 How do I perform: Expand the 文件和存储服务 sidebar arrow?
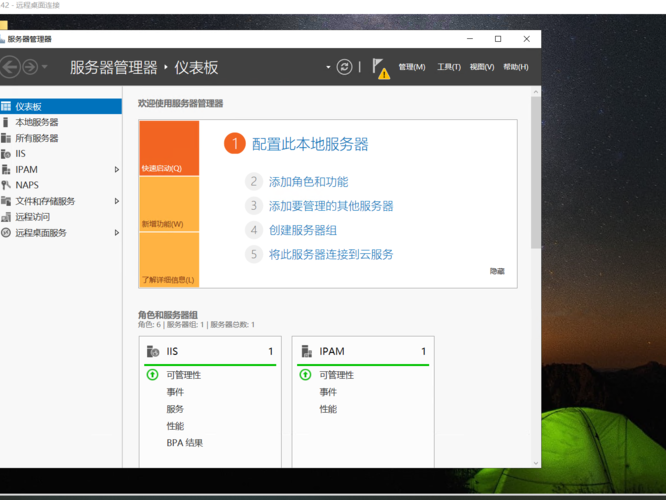117,201
